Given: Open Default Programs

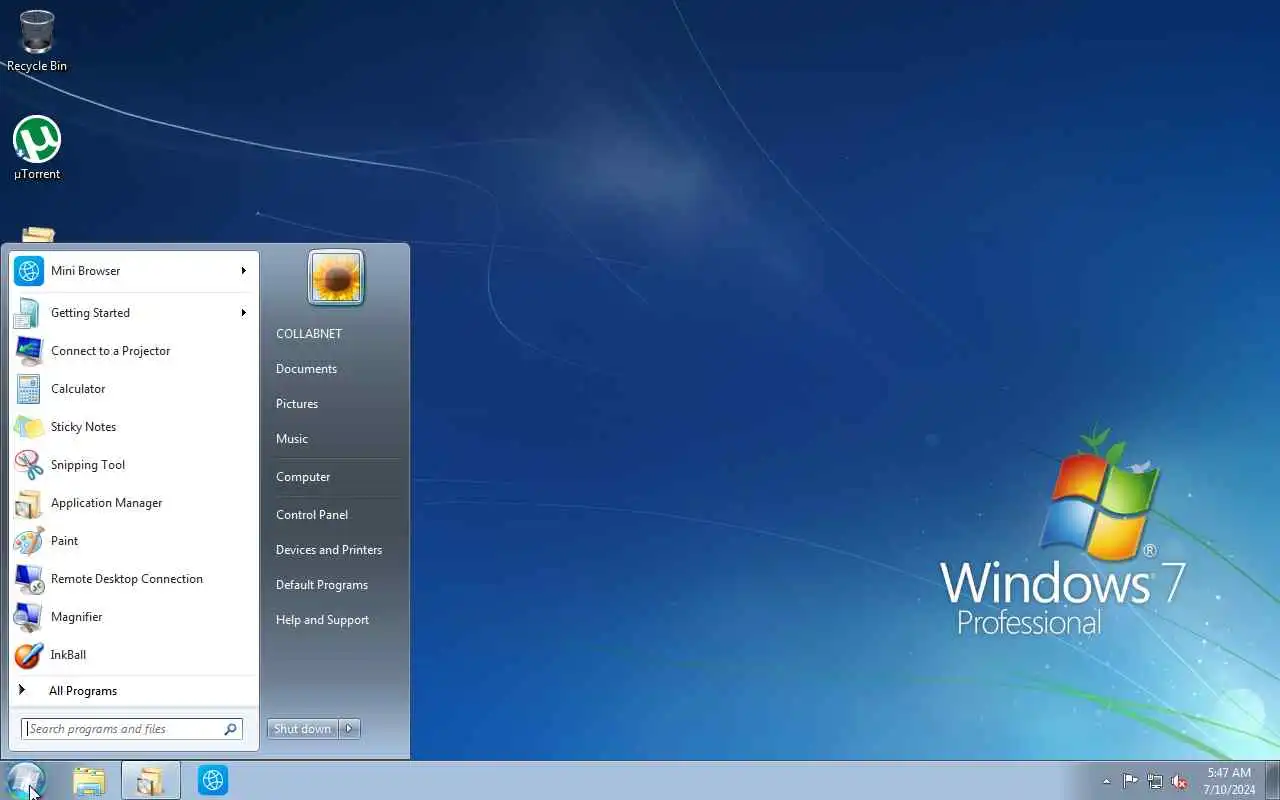Looking at the screenshot, I should click(x=322, y=585).
